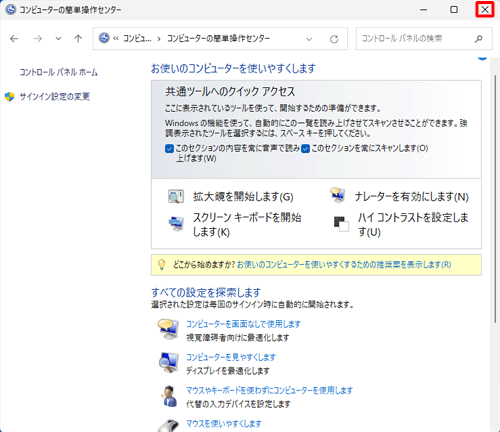Open マウスを使いやすくします link
This screenshot has width=500, height=432.
(x=224, y=424)
